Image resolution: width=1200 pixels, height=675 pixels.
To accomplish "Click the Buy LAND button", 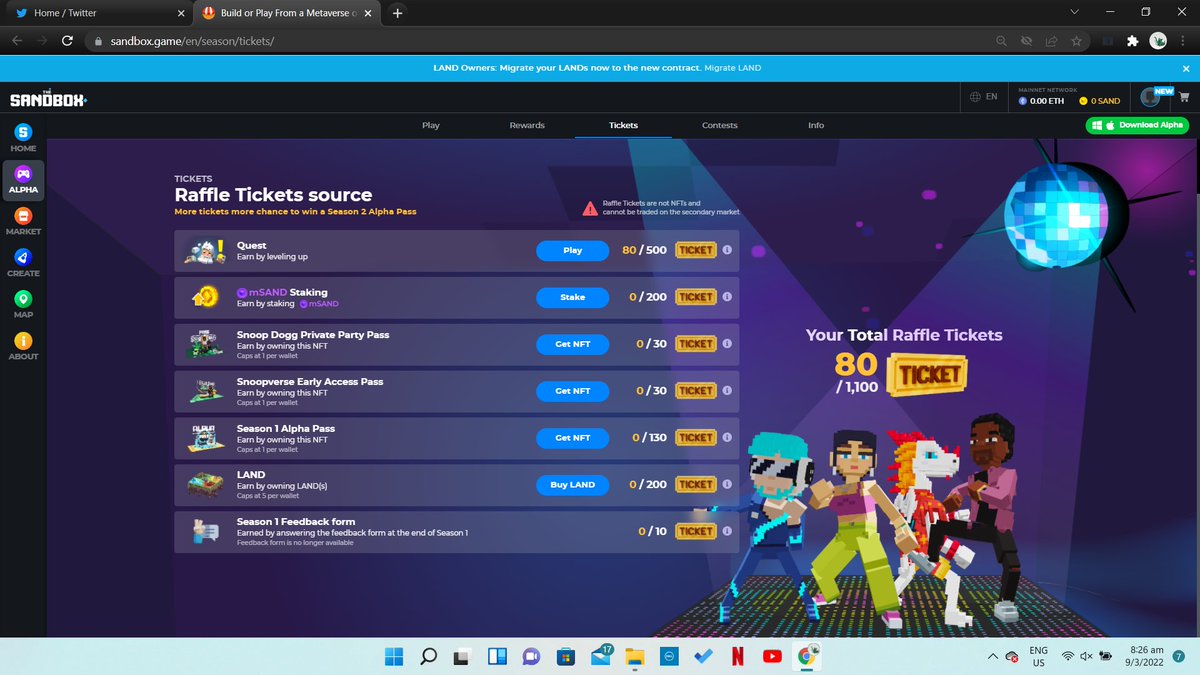I will click(x=573, y=484).
